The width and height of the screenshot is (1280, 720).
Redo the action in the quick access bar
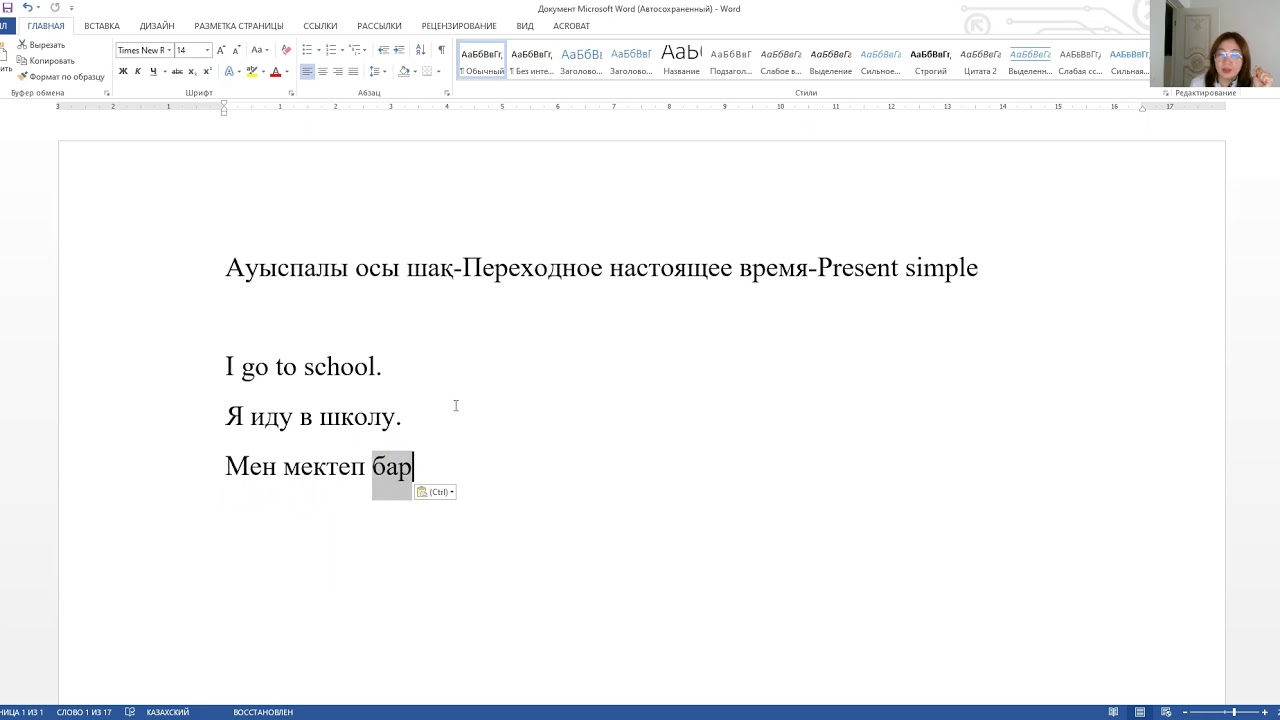coord(55,7)
